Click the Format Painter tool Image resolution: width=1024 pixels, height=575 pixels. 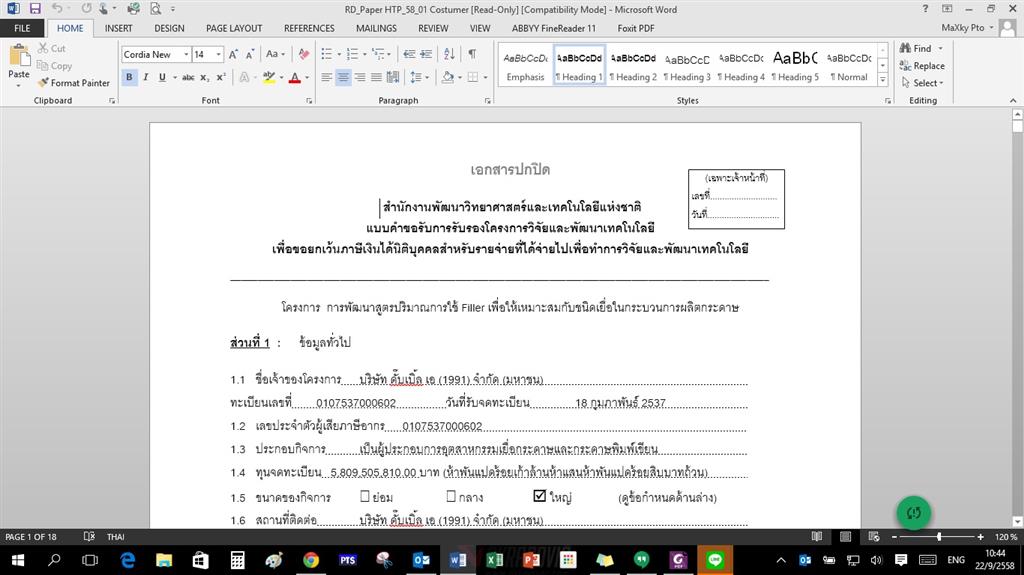click(73, 83)
